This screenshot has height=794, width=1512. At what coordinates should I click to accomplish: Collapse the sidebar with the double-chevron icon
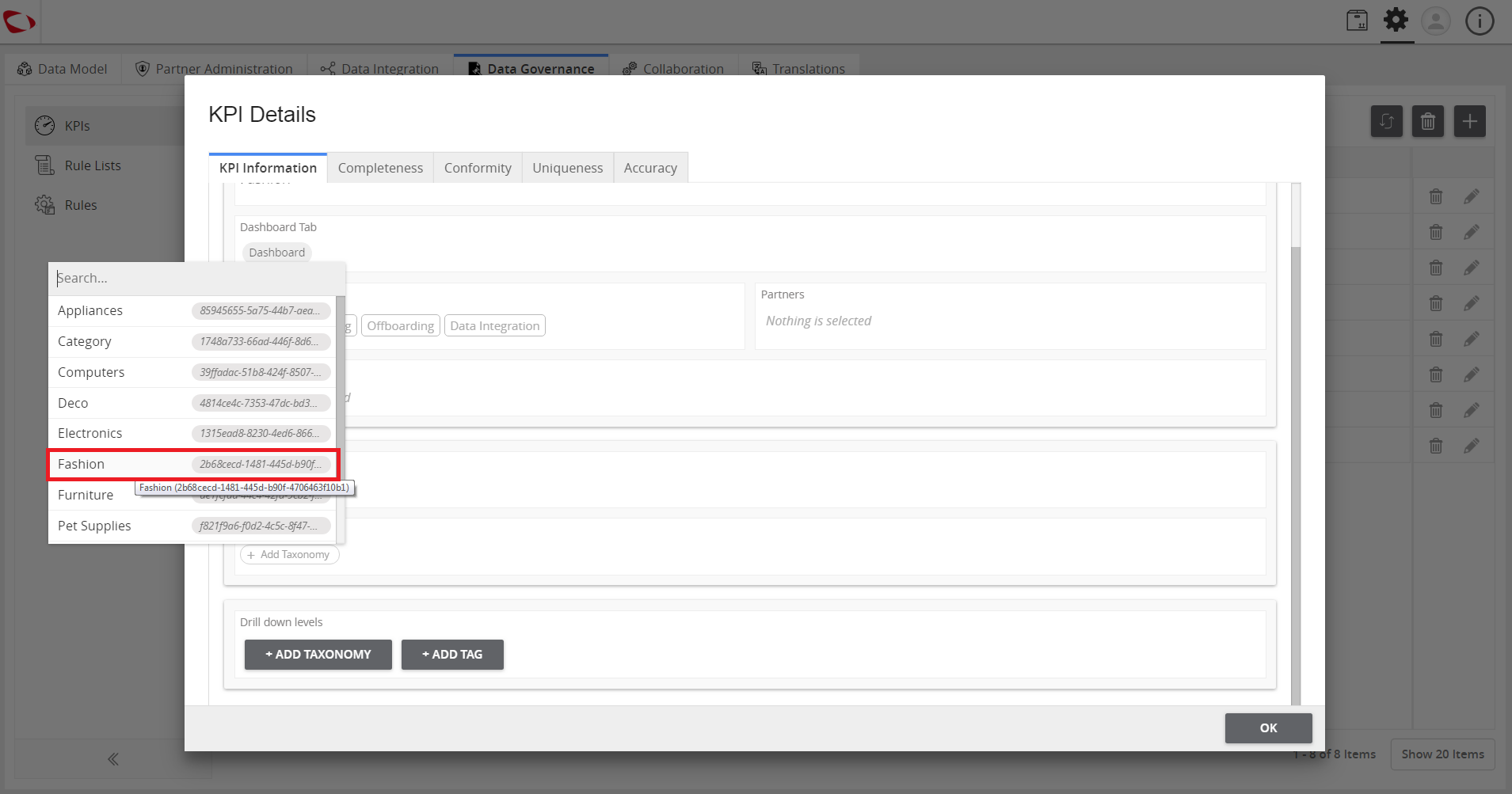tap(113, 759)
